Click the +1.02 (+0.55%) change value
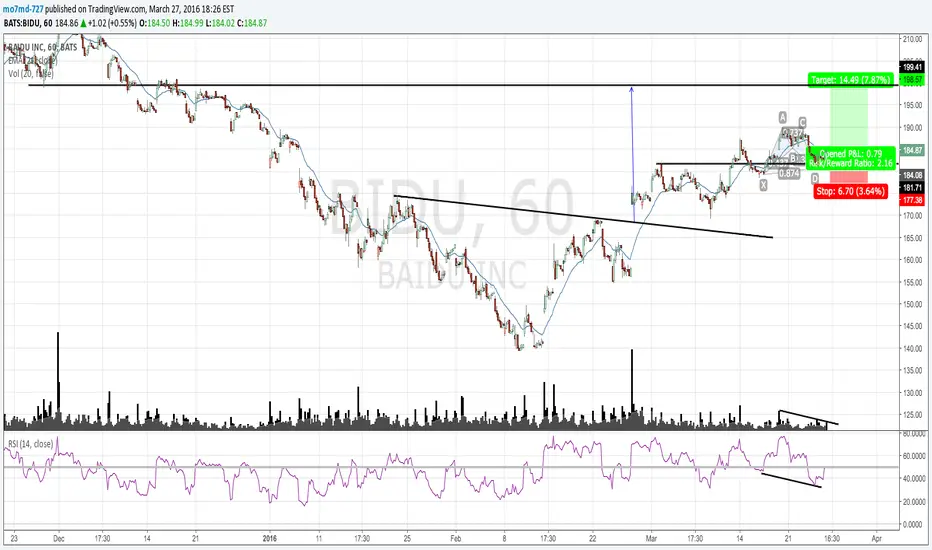This screenshot has width=932, height=550. [x=111, y=23]
